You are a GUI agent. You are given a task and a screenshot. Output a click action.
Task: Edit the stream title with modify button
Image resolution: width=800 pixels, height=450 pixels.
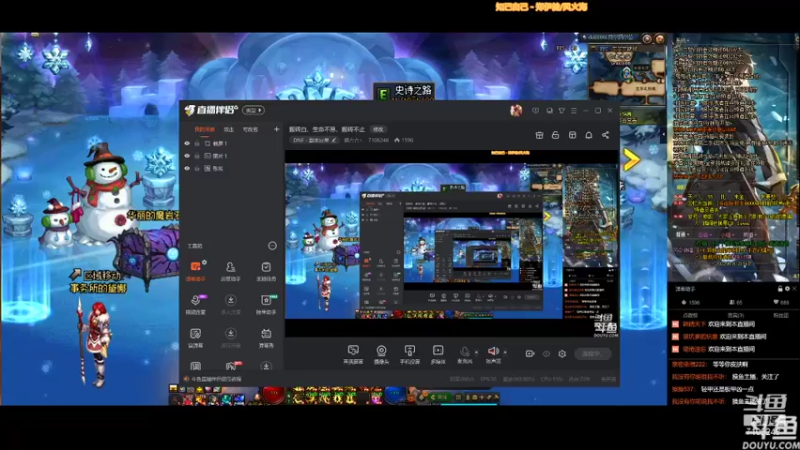click(x=378, y=130)
